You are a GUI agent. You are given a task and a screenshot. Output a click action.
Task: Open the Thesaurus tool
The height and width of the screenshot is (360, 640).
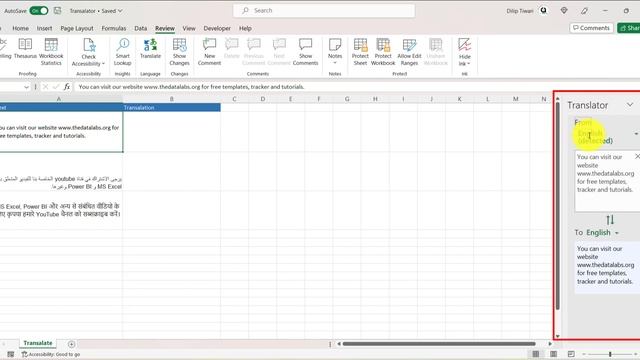[25, 49]
